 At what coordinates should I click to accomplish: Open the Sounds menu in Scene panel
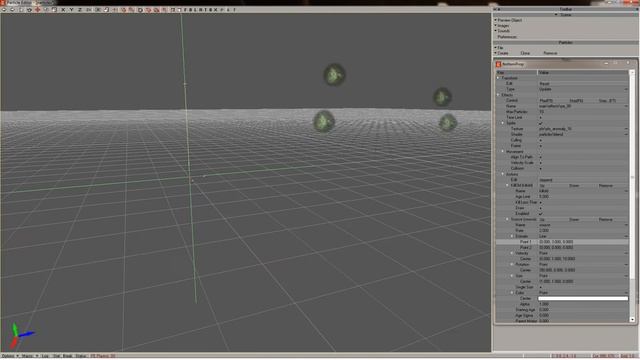pyautogui.click(x=503, y=31)
